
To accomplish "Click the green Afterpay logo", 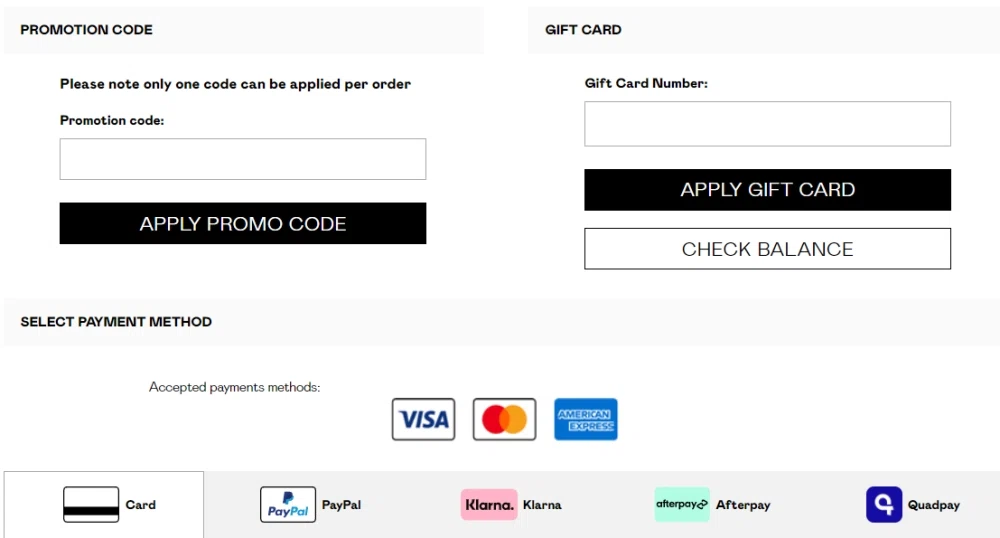I will [x=682, y=505].
